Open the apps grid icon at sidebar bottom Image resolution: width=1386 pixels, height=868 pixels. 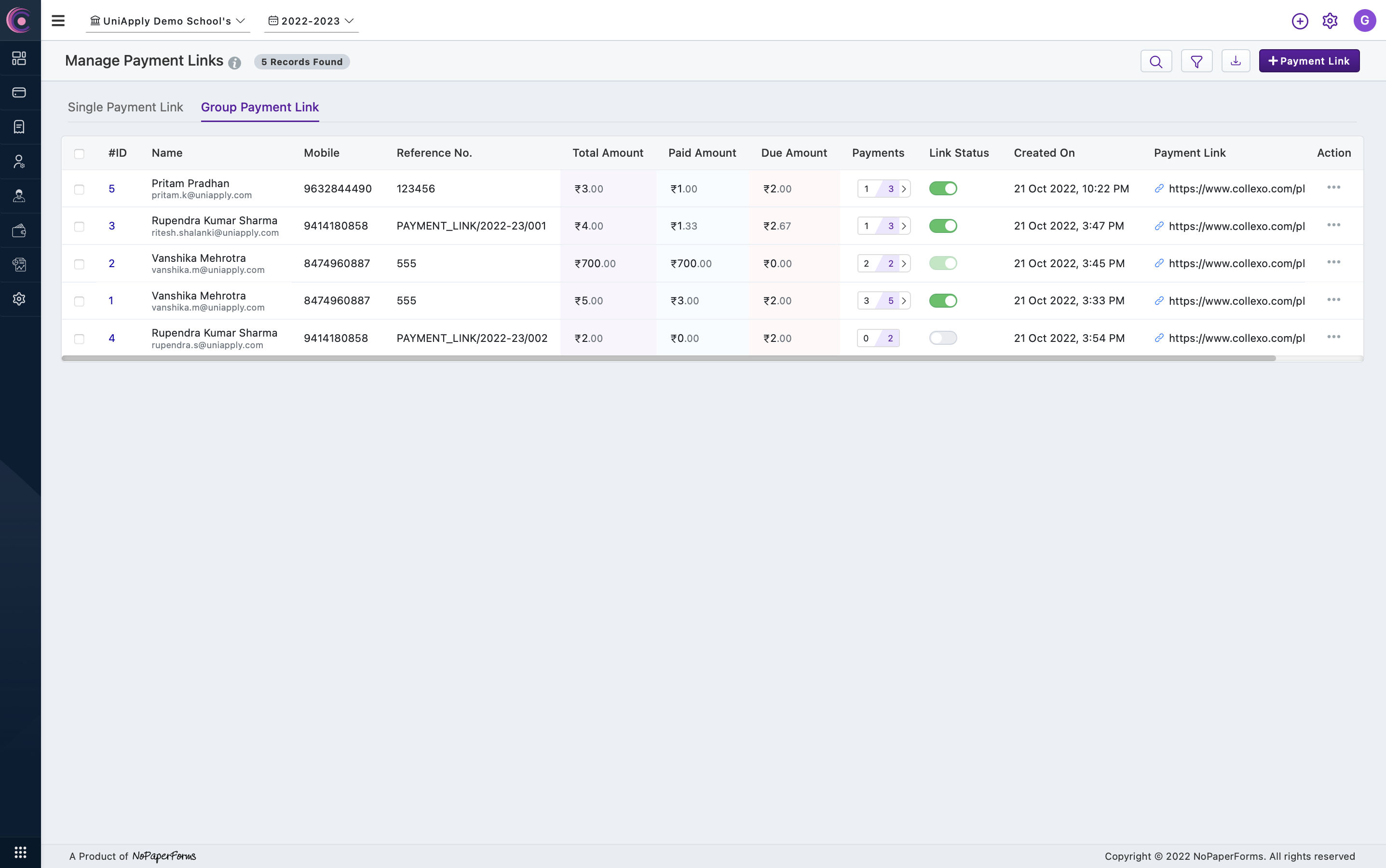pos(20,852)
